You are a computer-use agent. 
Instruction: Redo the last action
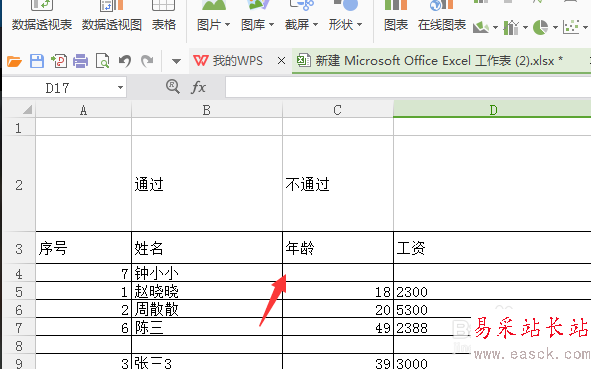(x=147, y=61)
